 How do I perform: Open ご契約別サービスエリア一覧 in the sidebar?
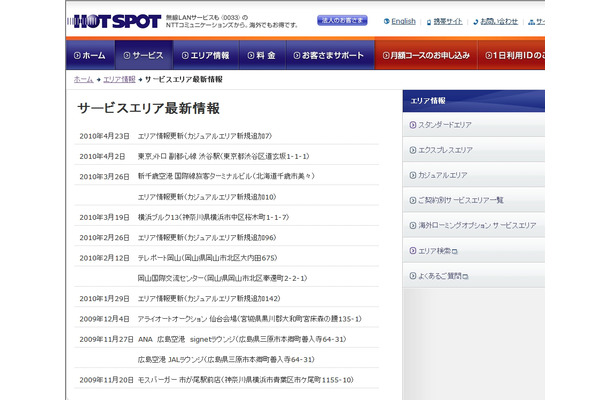473,200
